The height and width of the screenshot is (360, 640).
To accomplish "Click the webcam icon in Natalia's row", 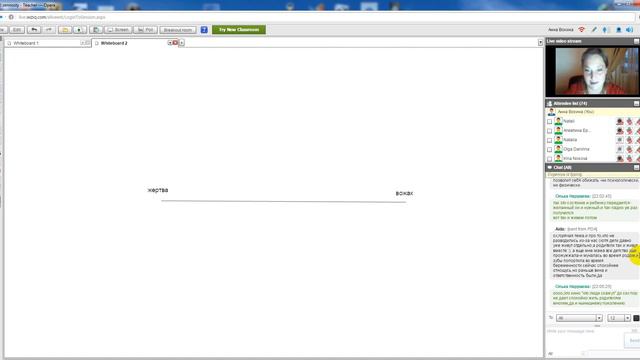I will click(620, 140).
